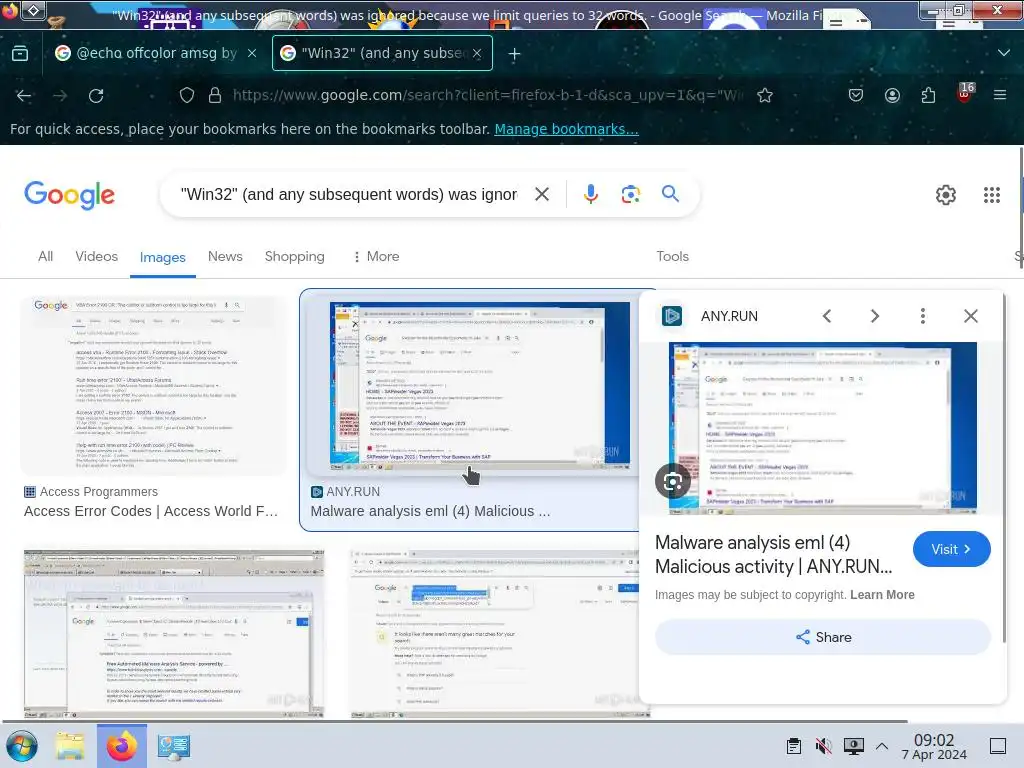Go to Google home via logo
Image resolution: width=1024 pixels, height=768 pixels.
coord(69,195)
